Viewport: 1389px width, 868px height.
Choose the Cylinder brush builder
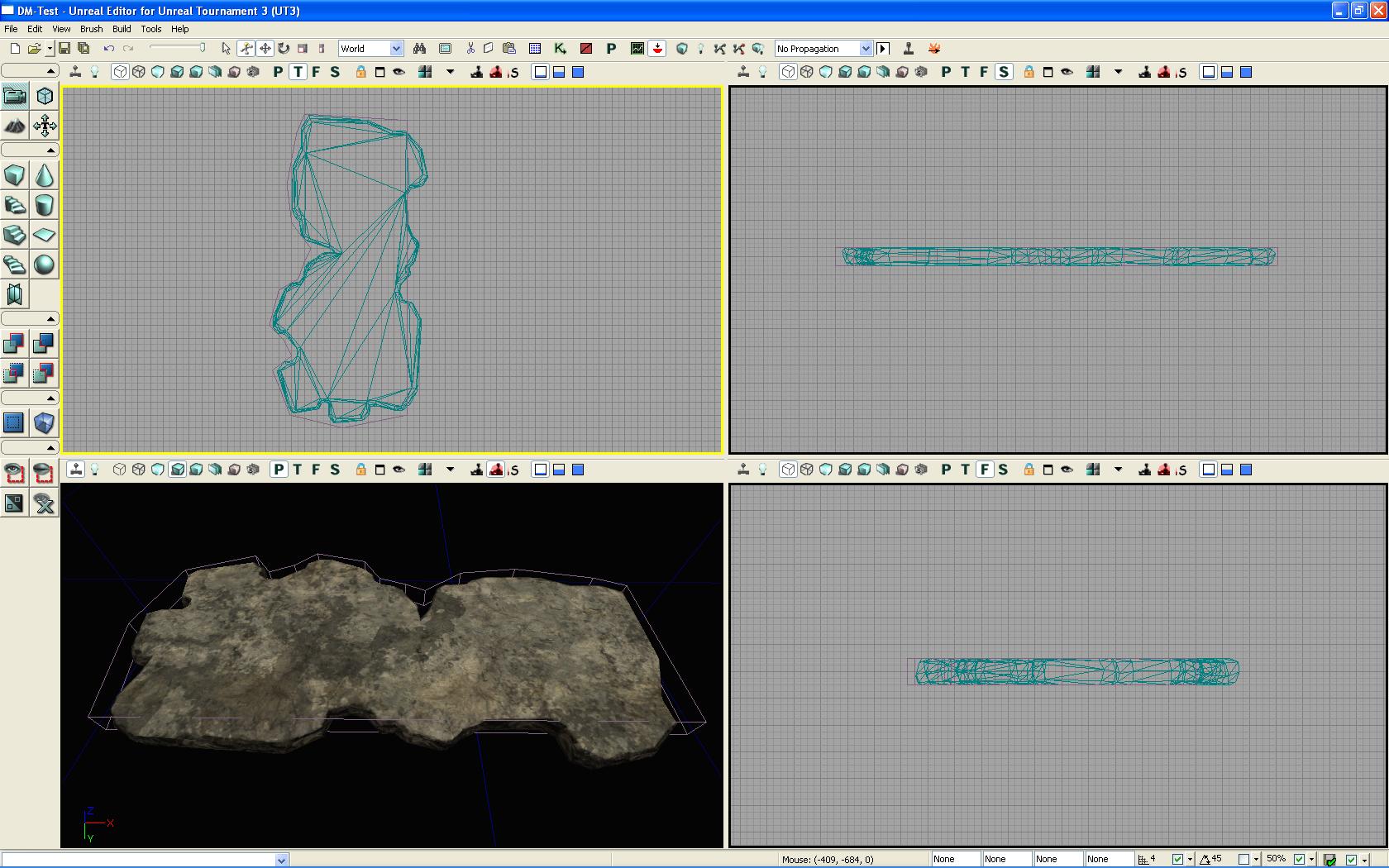pos(44,205)
